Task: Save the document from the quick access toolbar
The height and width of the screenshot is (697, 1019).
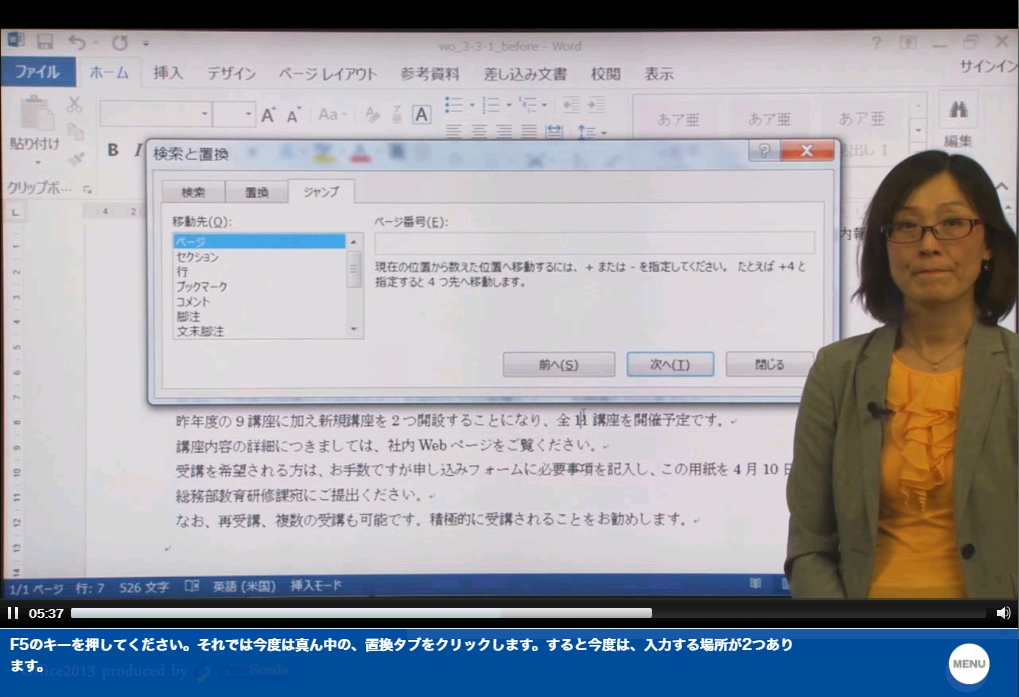Action: (x=45, y=43)
